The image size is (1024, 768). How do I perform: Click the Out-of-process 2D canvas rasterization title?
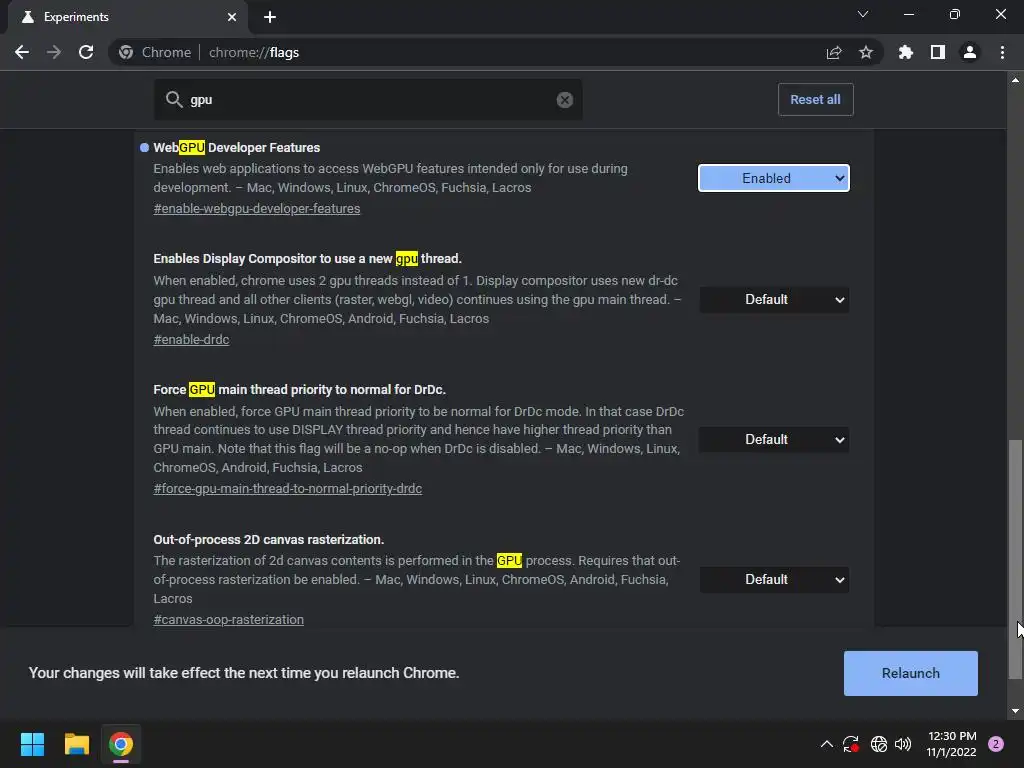tap(268, 539)
